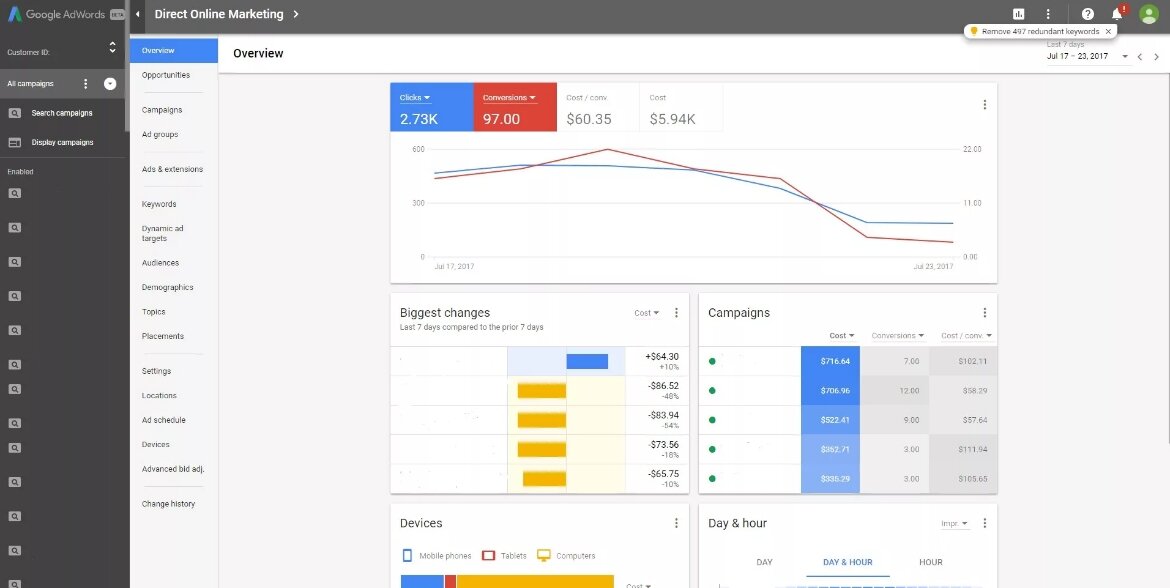Open Biggest changes Cost dropdown
The image size is (1170, 588).
(647, 313)
